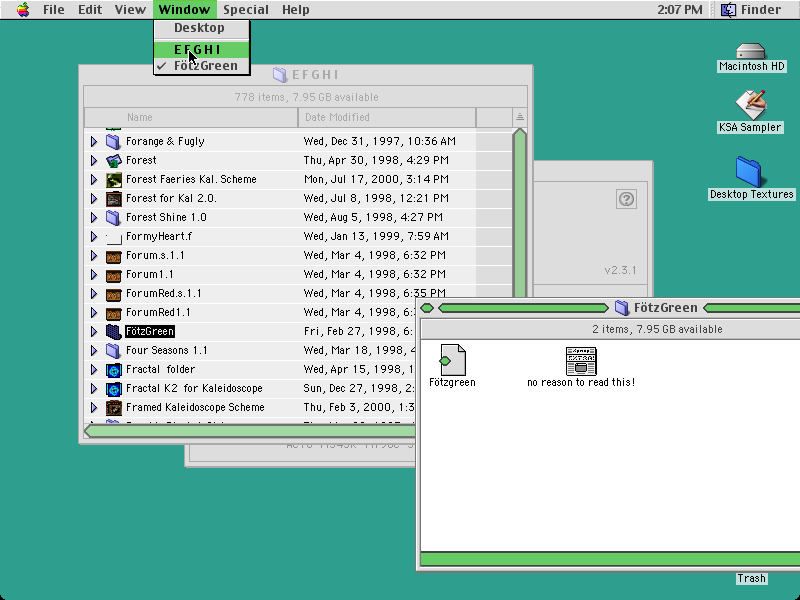
Task: Sort the EFGHI list by Name column
Action: click(x=191, y=117)
